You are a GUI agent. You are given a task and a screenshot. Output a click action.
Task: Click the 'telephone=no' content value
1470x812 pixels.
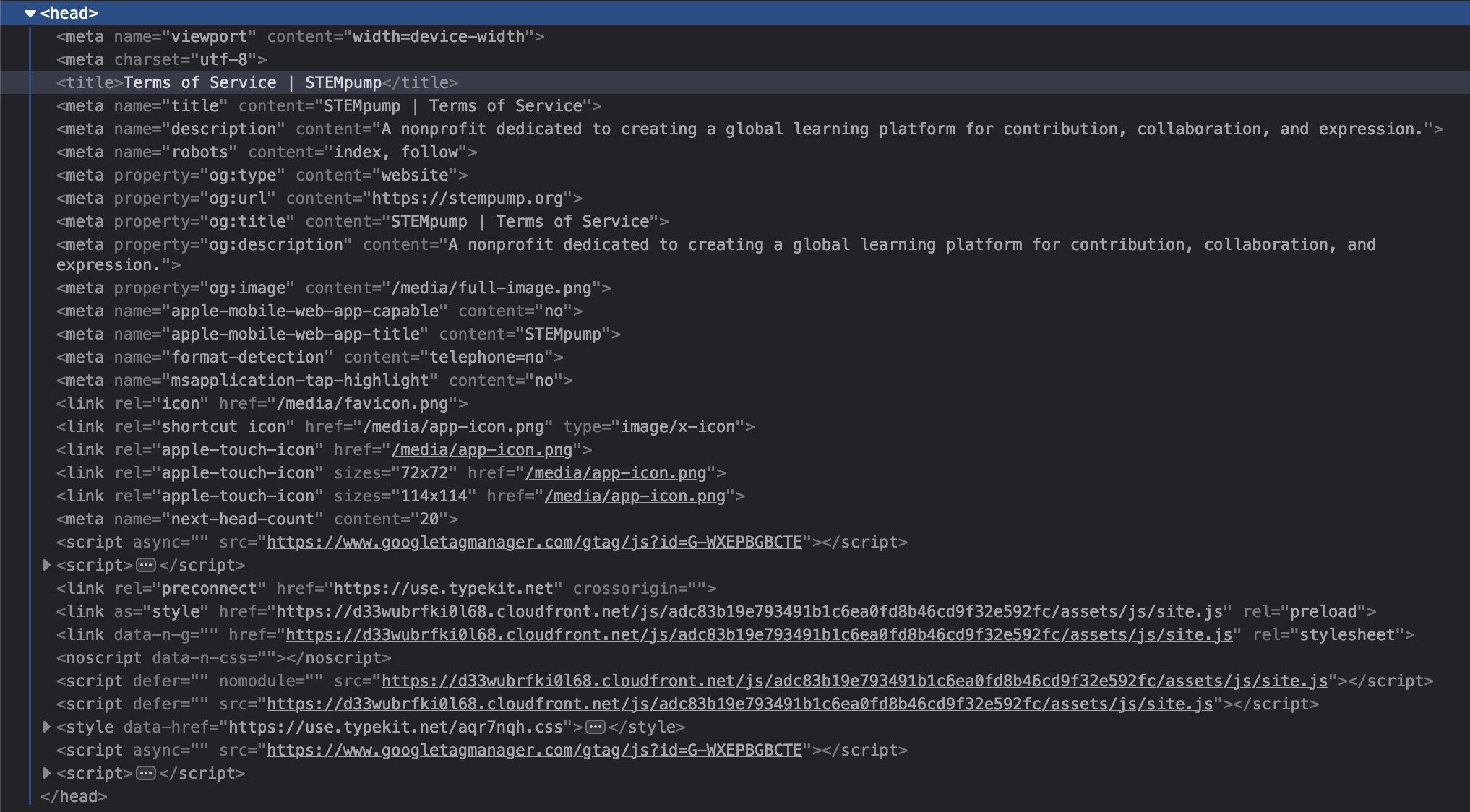click(486, 357)
